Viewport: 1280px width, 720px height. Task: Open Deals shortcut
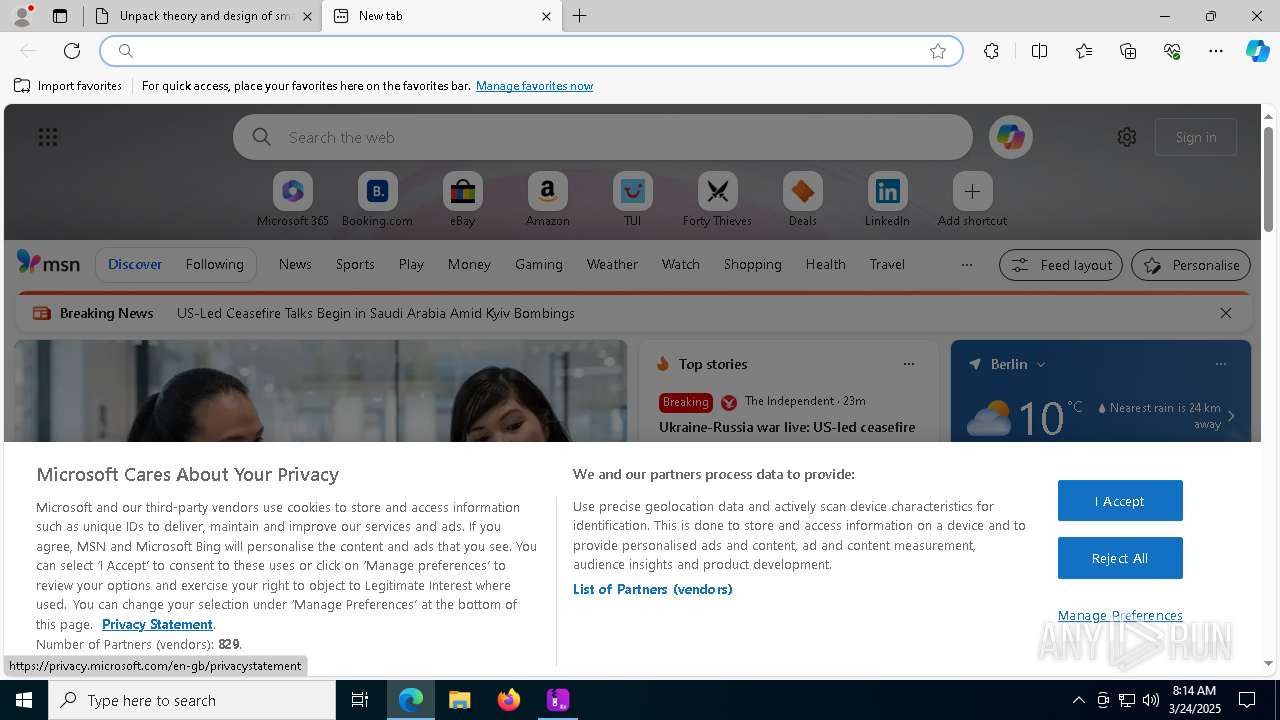tap(802, 200)
